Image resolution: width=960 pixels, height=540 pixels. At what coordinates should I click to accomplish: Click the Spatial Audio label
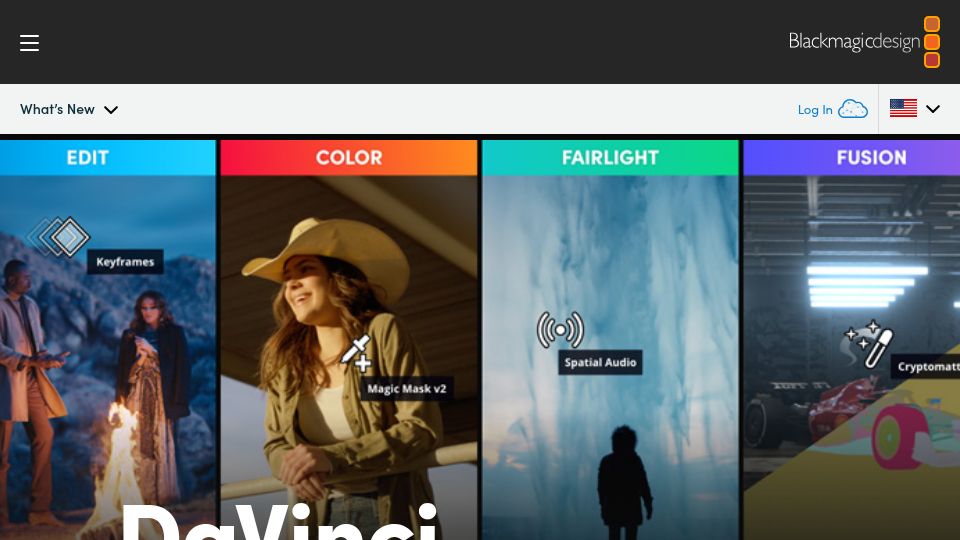pyautogui.click(x=600, y=362)
